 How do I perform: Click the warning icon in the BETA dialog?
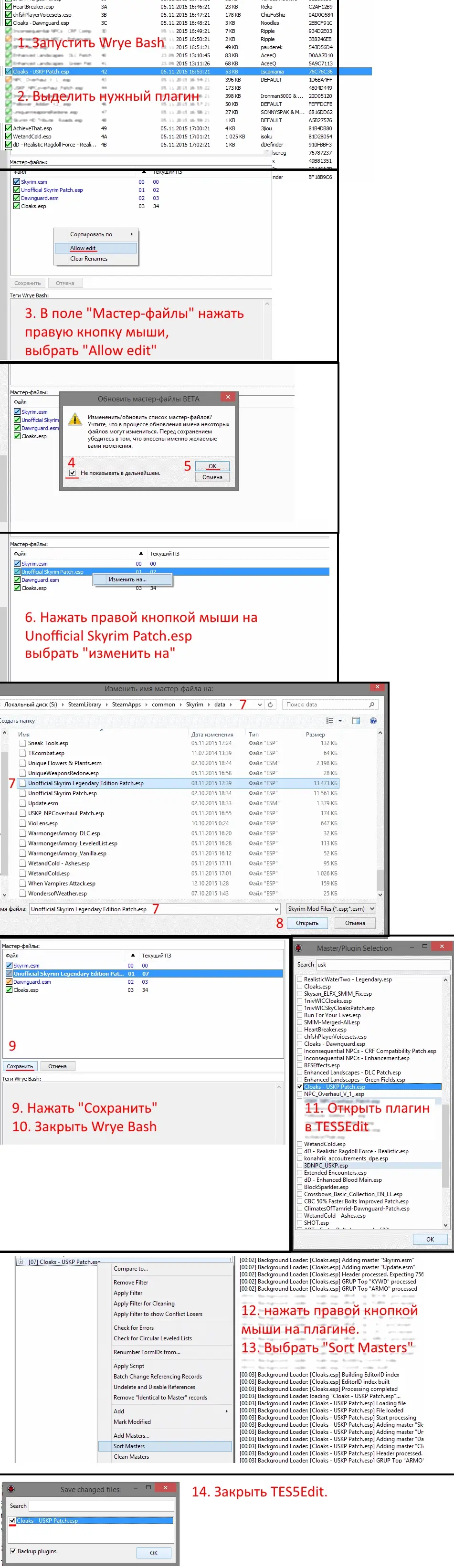(x=74, y=420)
